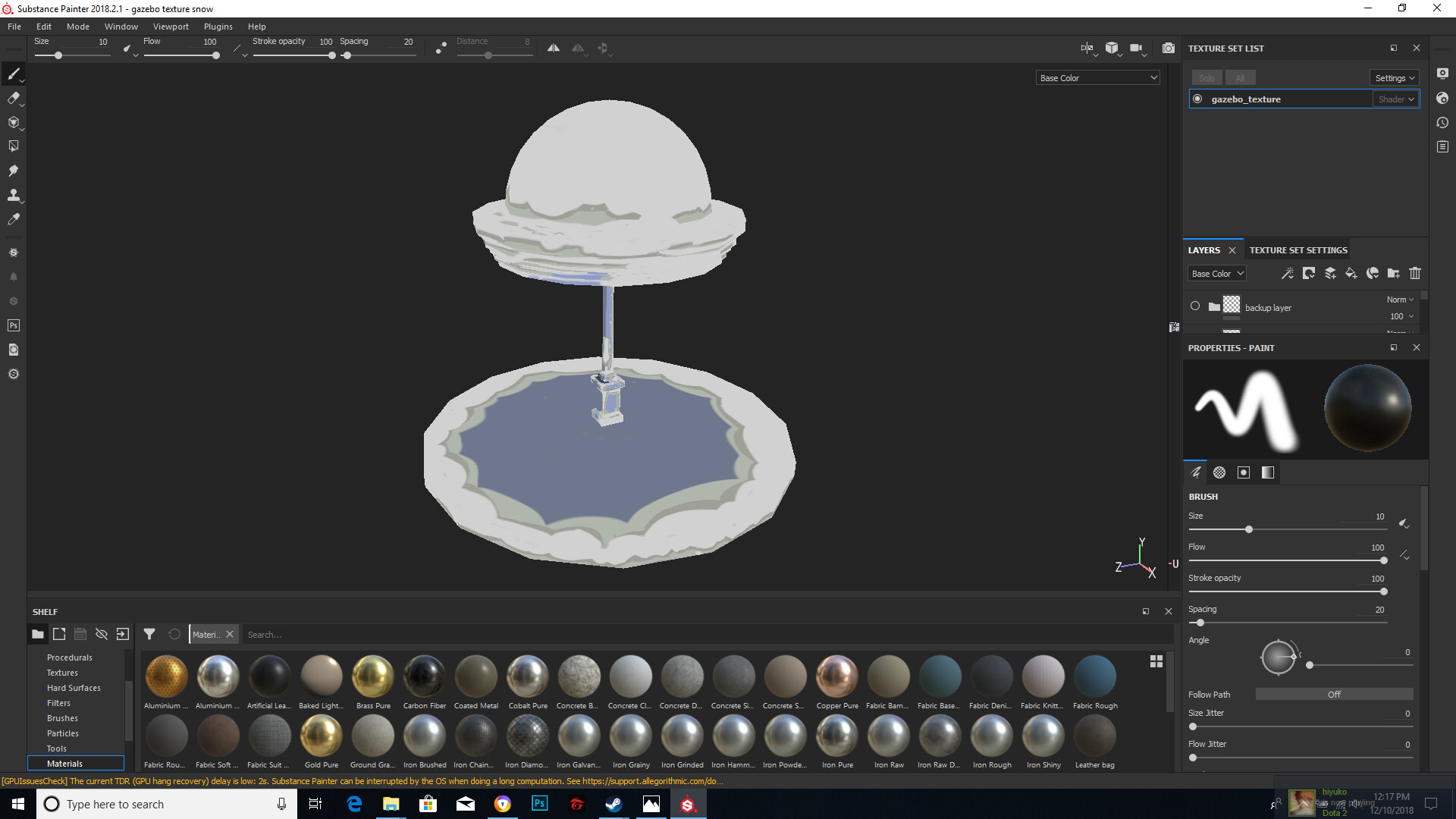The height and width of the screenshot is (819, 1456).
Task: Toggle the Stencil brush property tab
Action: [x=1244, y=472]
